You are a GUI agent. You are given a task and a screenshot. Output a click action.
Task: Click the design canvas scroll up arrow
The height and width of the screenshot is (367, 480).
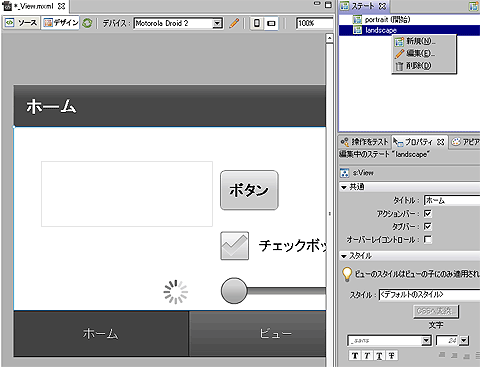click(329, 38)
